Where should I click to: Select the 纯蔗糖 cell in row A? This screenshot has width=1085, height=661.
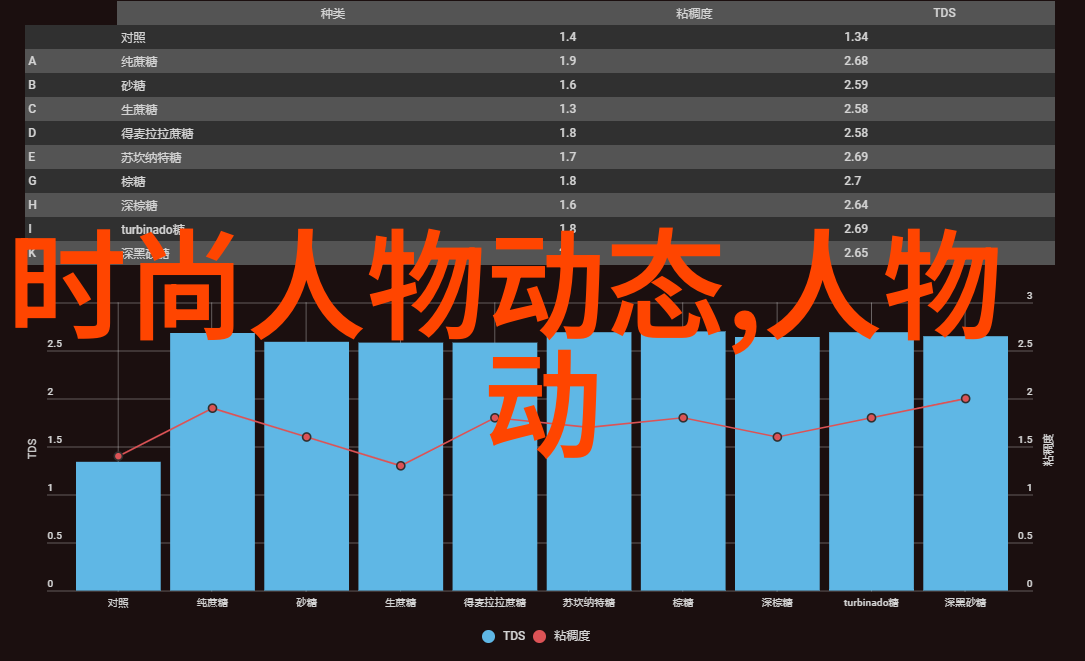[x=139, y=62]
